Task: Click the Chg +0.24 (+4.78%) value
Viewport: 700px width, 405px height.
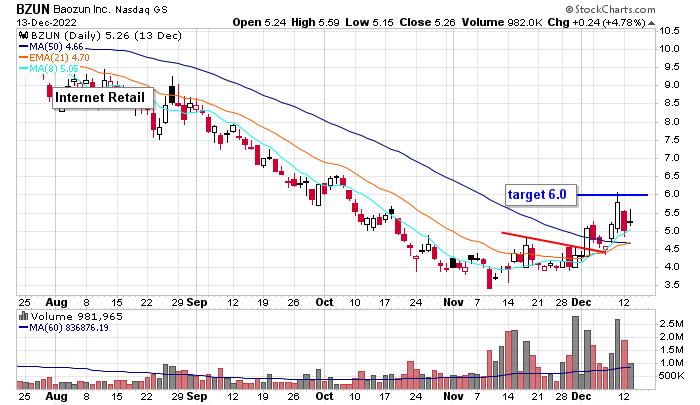Action: [597, 22]
